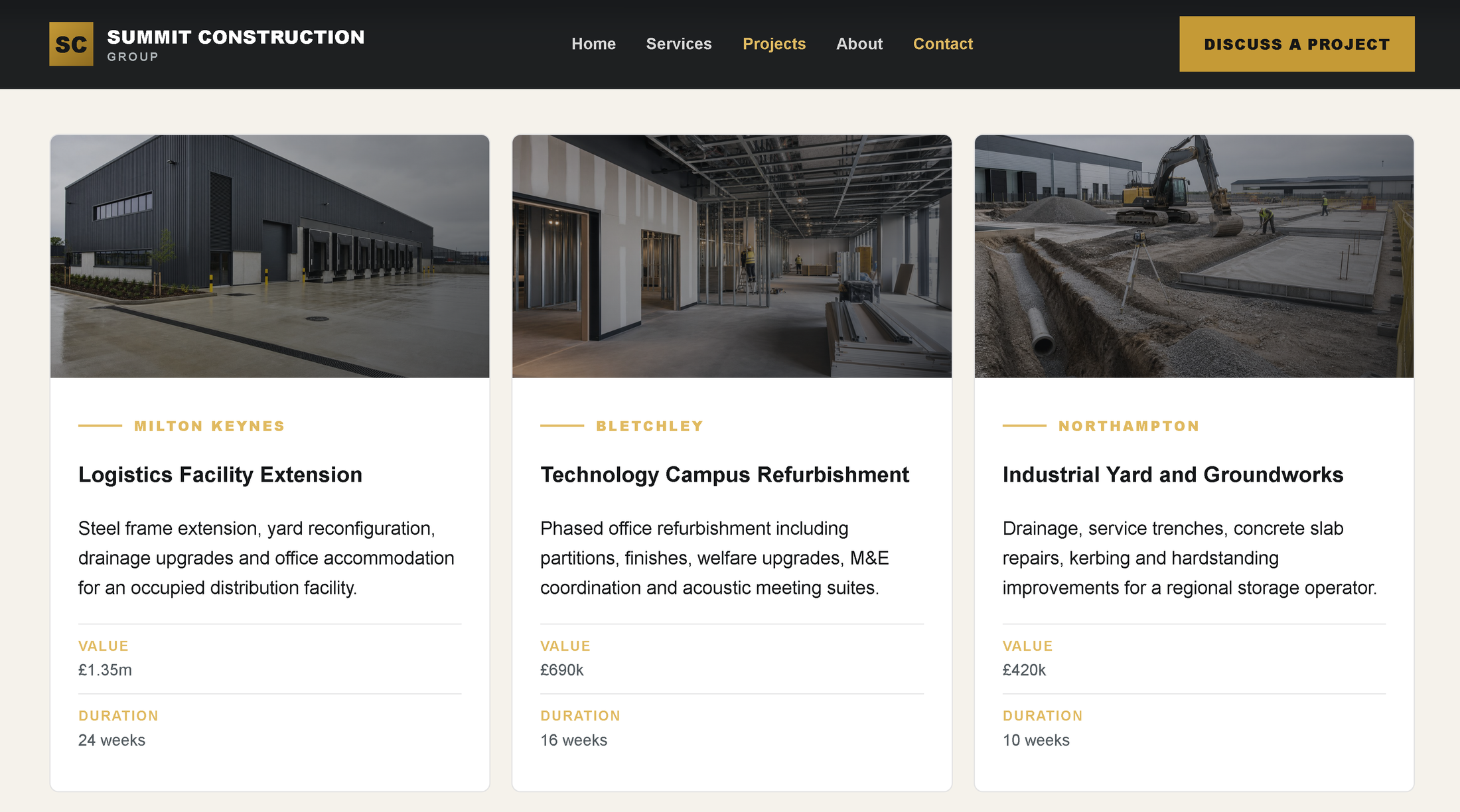The height and width of the screenshot is (812, 1460).
Task: Click the Duration label in the Northampton card
Action: coord(1043,716)
